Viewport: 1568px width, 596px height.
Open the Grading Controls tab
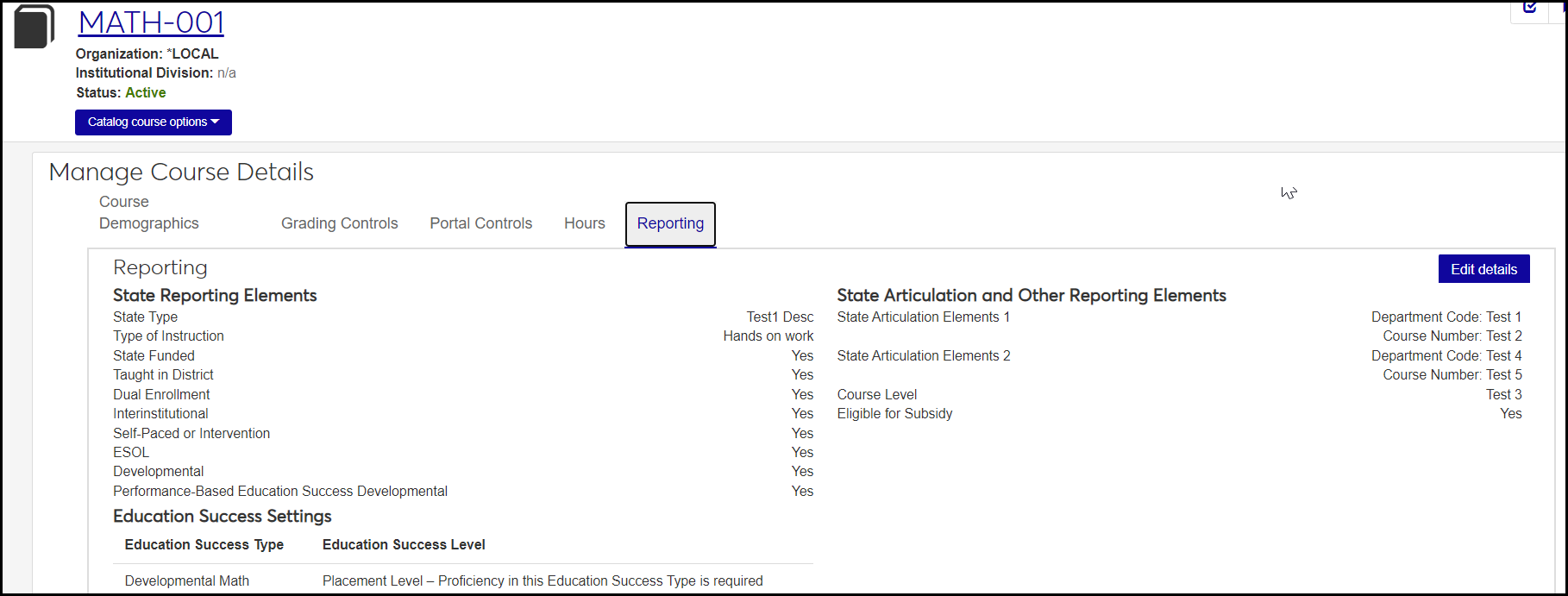(x=339, y=223)
